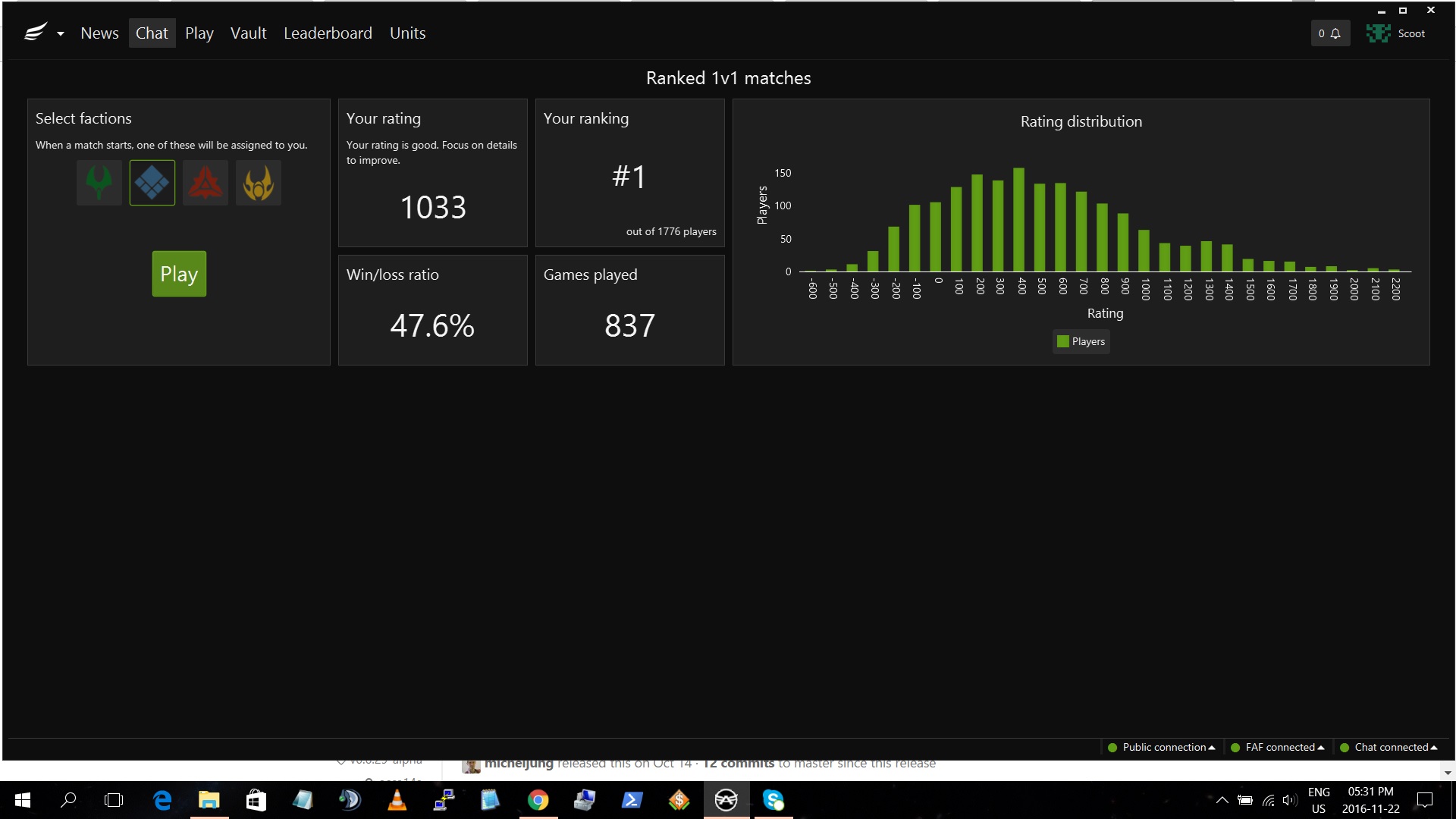Screen dimensions: 1456x819
Task: Click the #1 ranking value
Action: [629, 177]
